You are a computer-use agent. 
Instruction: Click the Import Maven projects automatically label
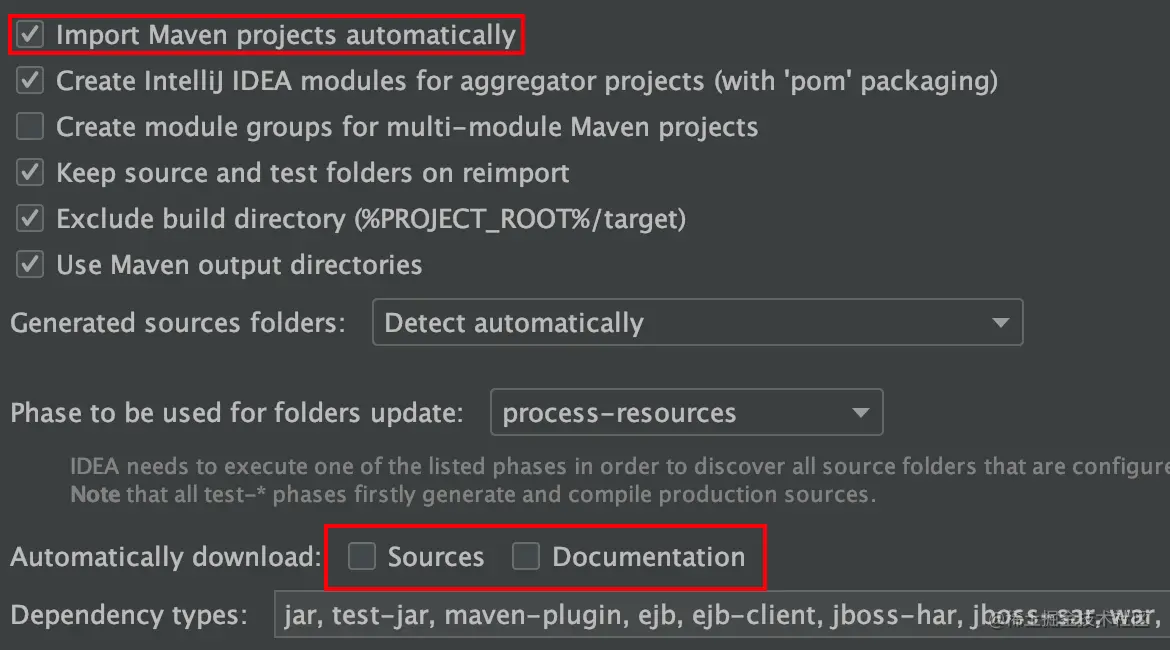click(x=285, y=35)
